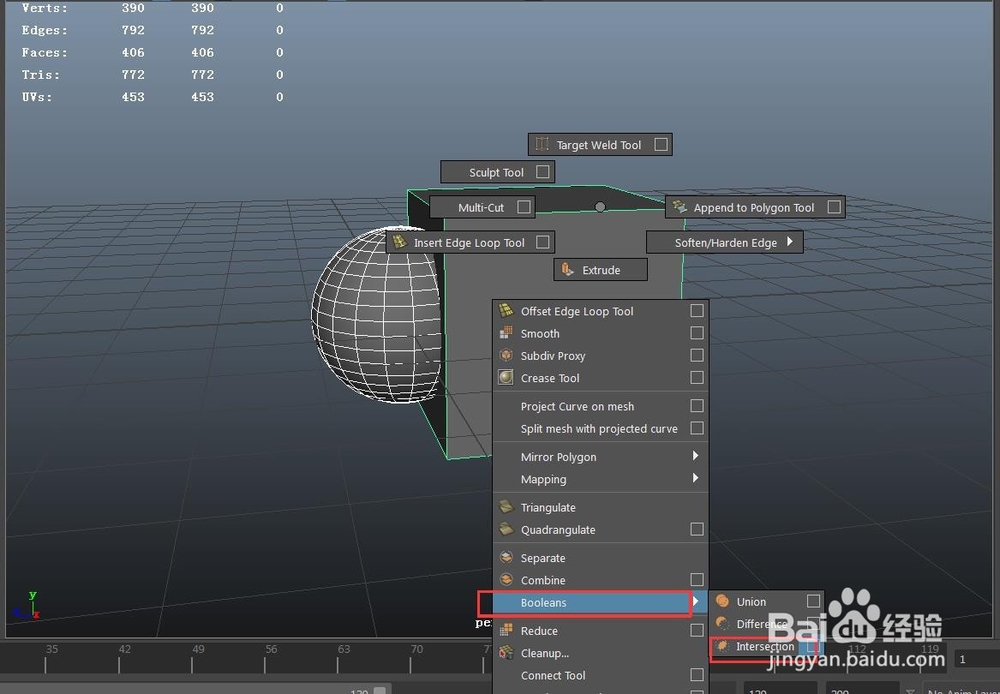This screenshot has width=1000, height=694.
Task: Click the Offset Edge Loop Tool icon
Action: tap(506, 311)
